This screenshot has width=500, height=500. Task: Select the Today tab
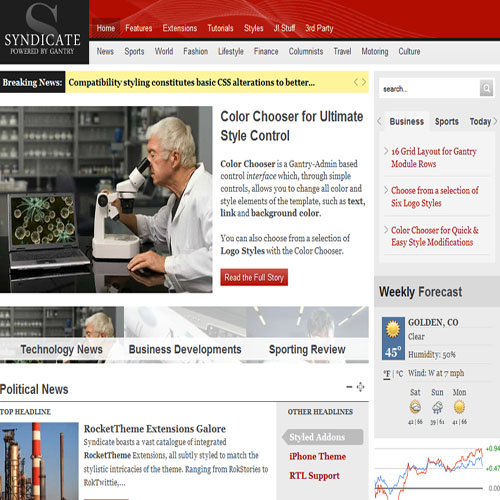[480, 121]
